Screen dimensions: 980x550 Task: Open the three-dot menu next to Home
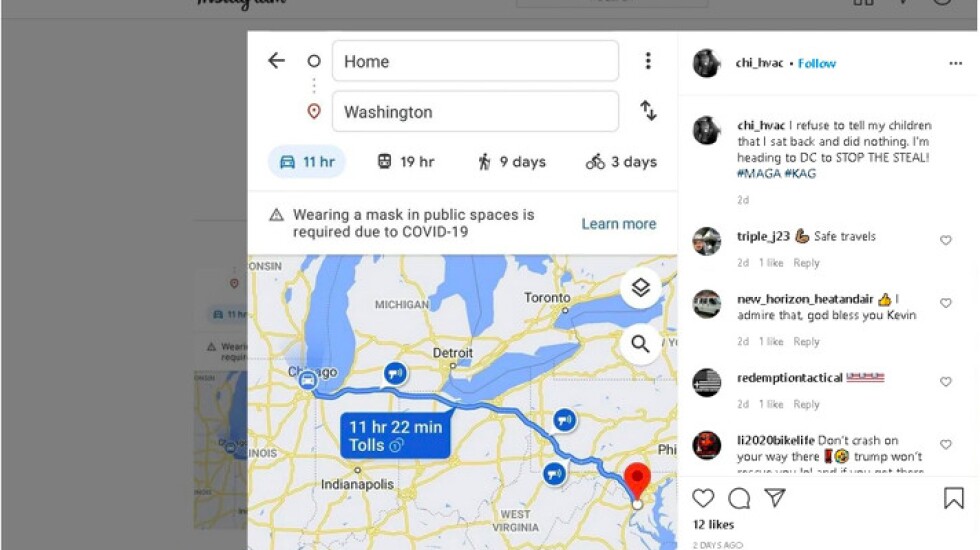point(648,61)
